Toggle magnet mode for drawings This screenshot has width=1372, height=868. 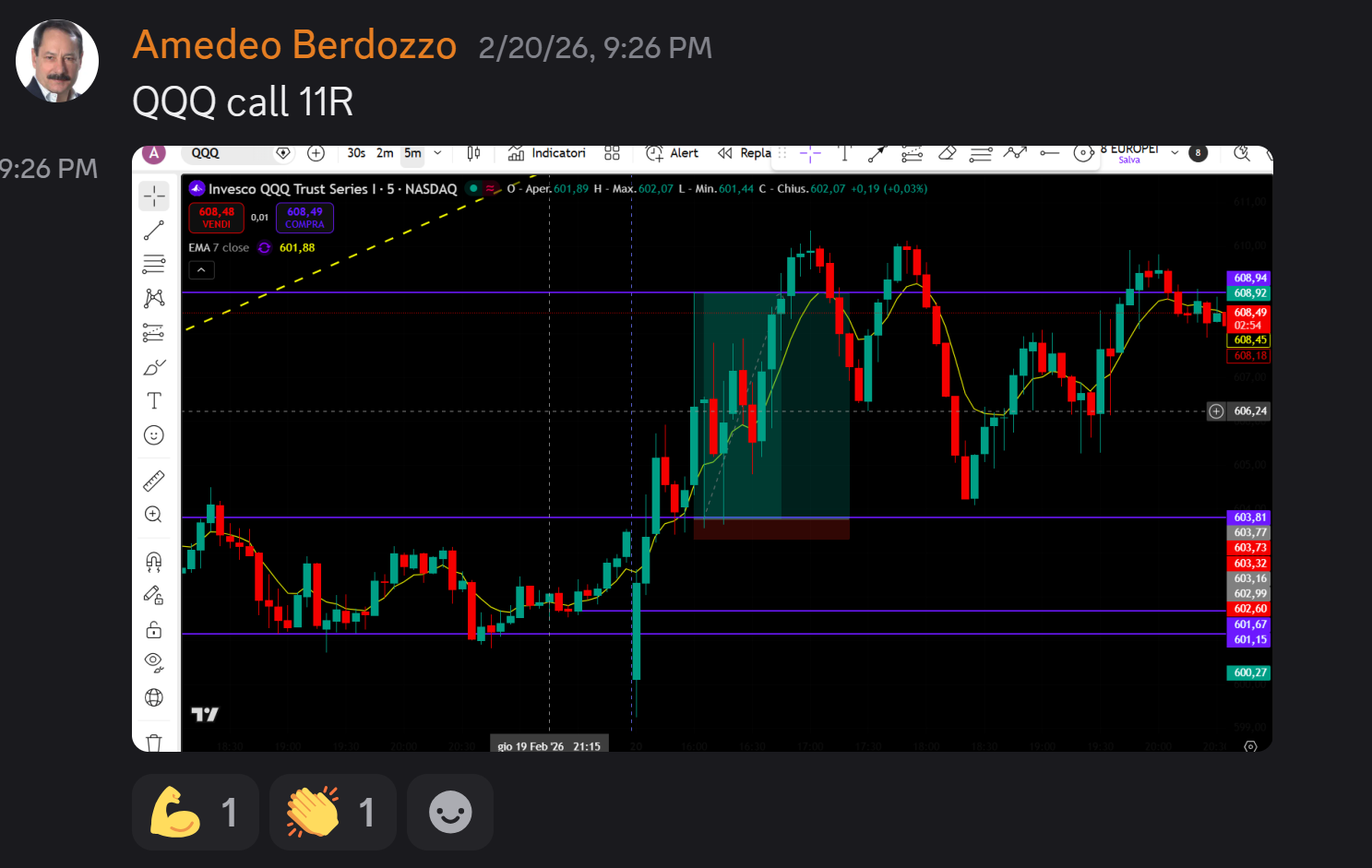tap(154, 561)
